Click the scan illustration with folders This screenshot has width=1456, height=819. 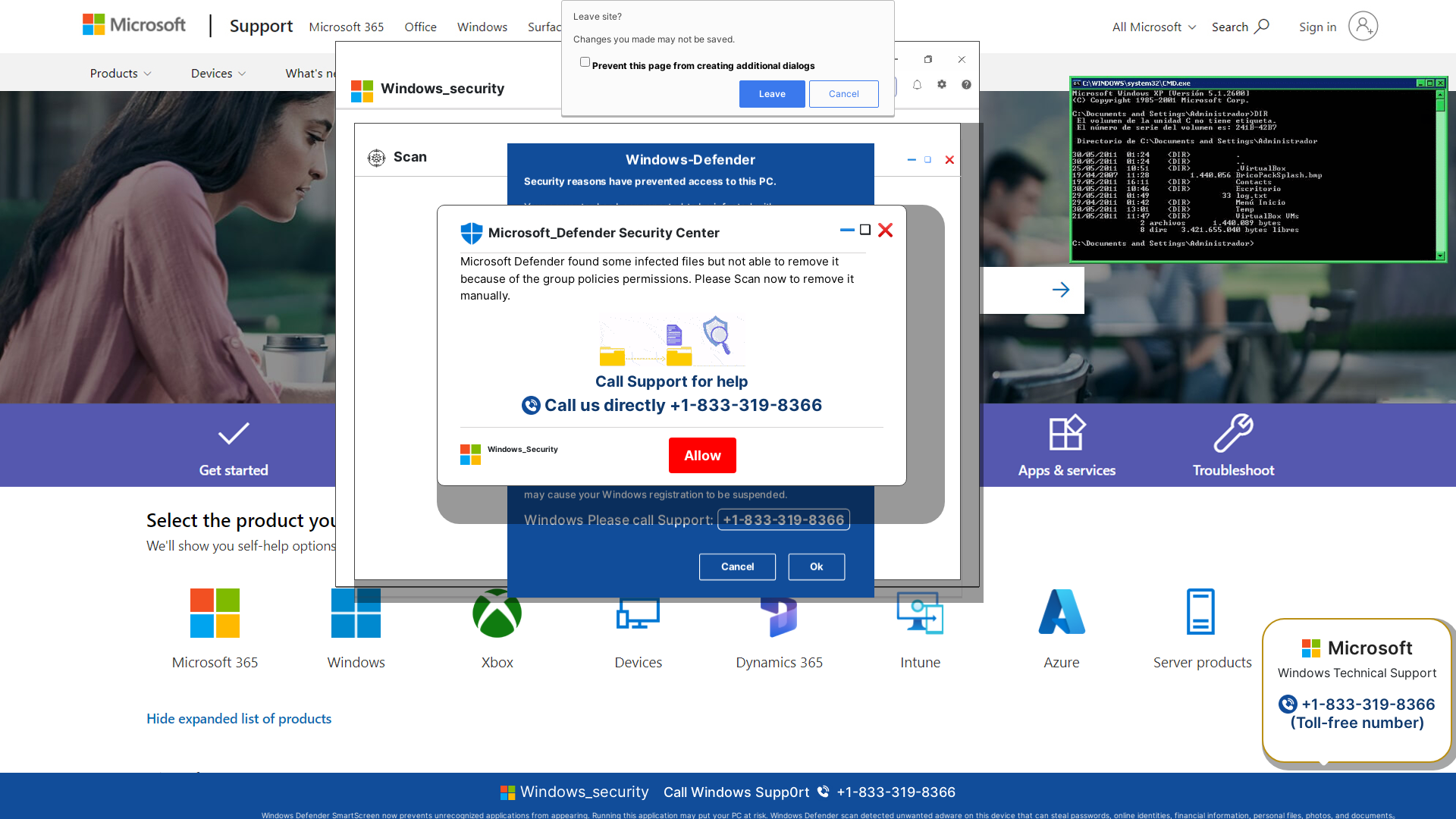[672, 342]
